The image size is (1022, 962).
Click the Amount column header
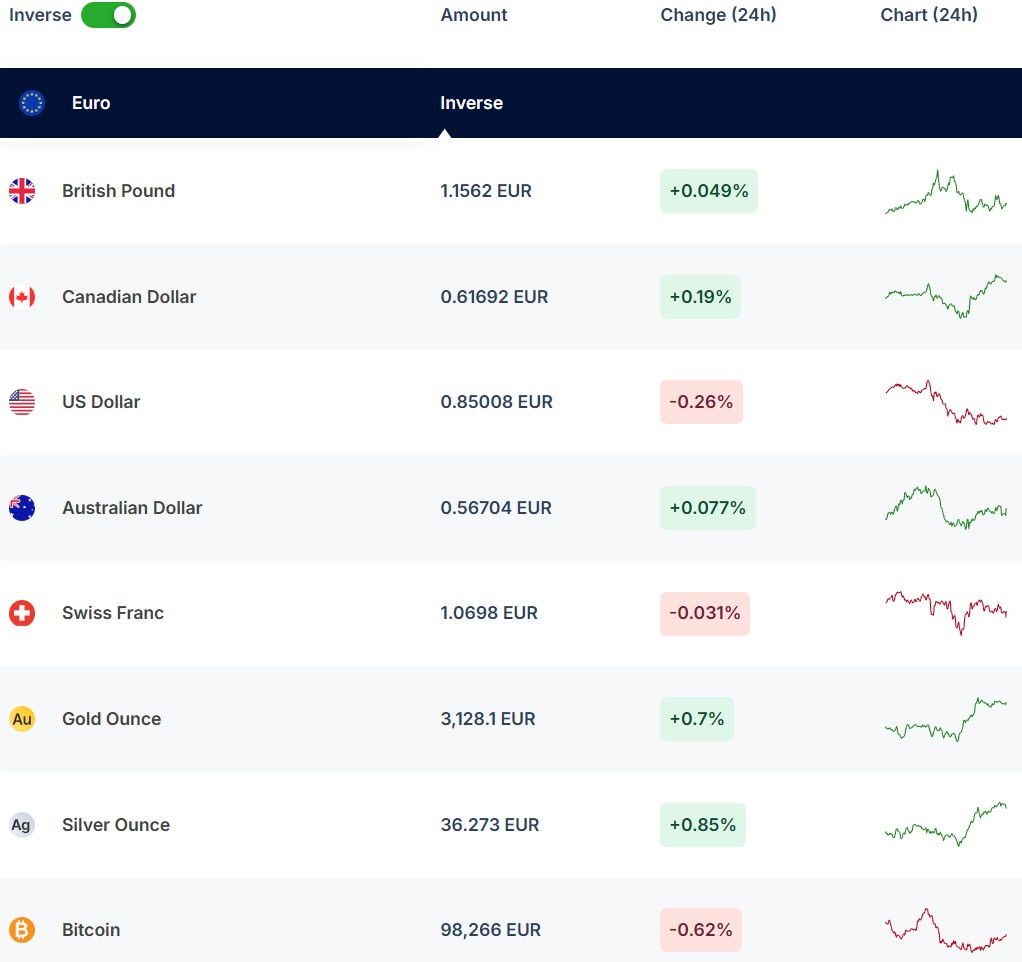(474, 15)
